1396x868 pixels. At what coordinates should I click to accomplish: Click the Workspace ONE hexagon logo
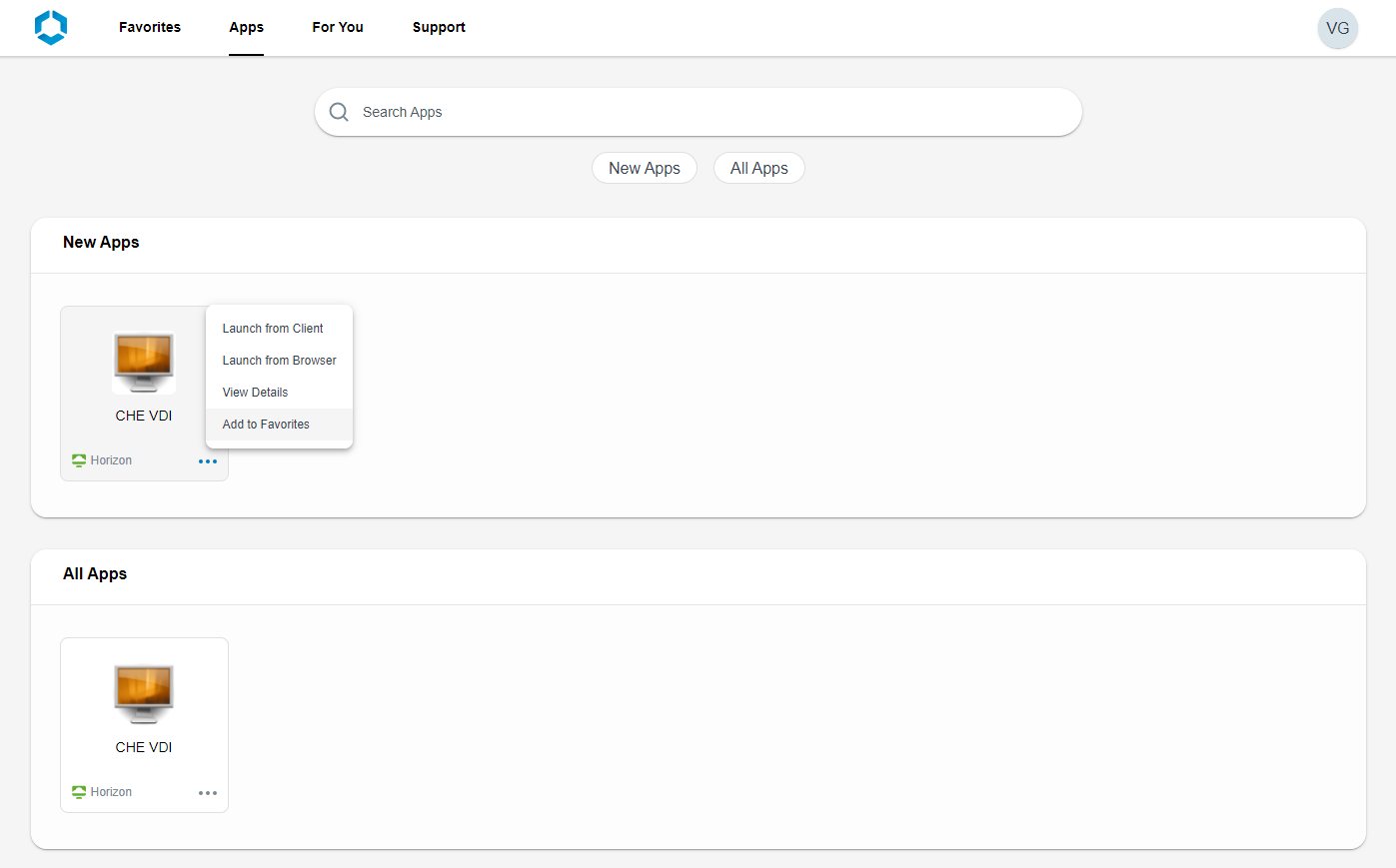[51, 27]
